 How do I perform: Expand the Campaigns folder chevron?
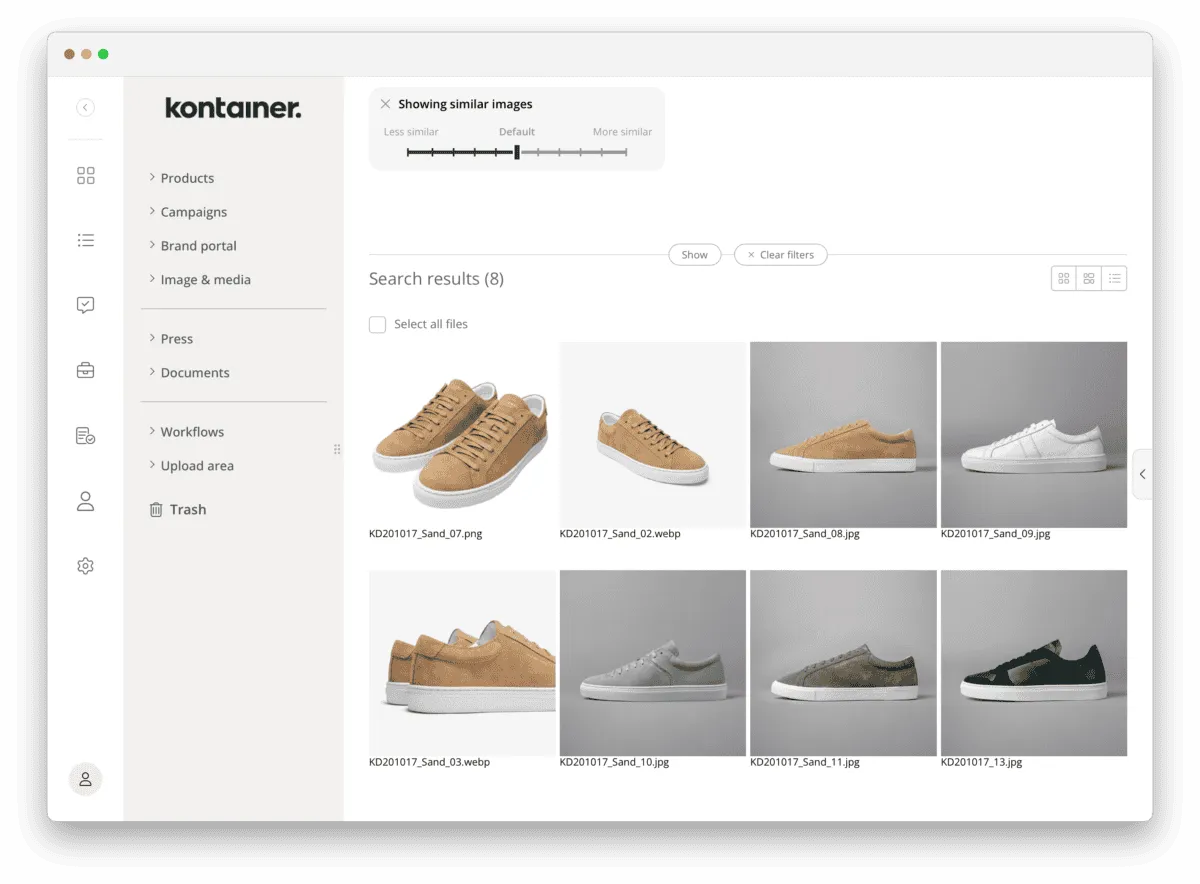152,212
